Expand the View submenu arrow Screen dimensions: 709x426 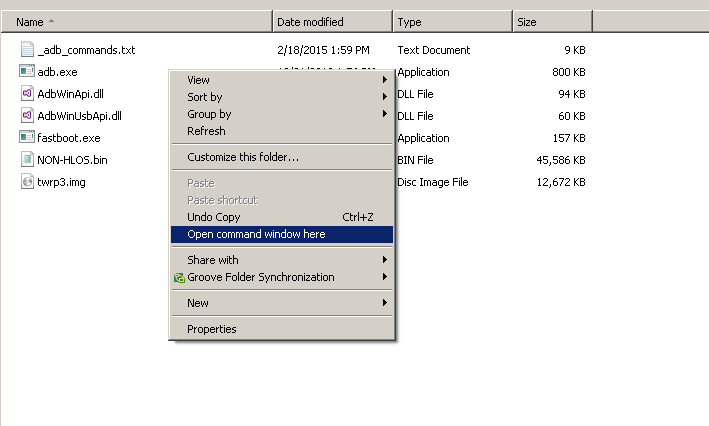384,80
